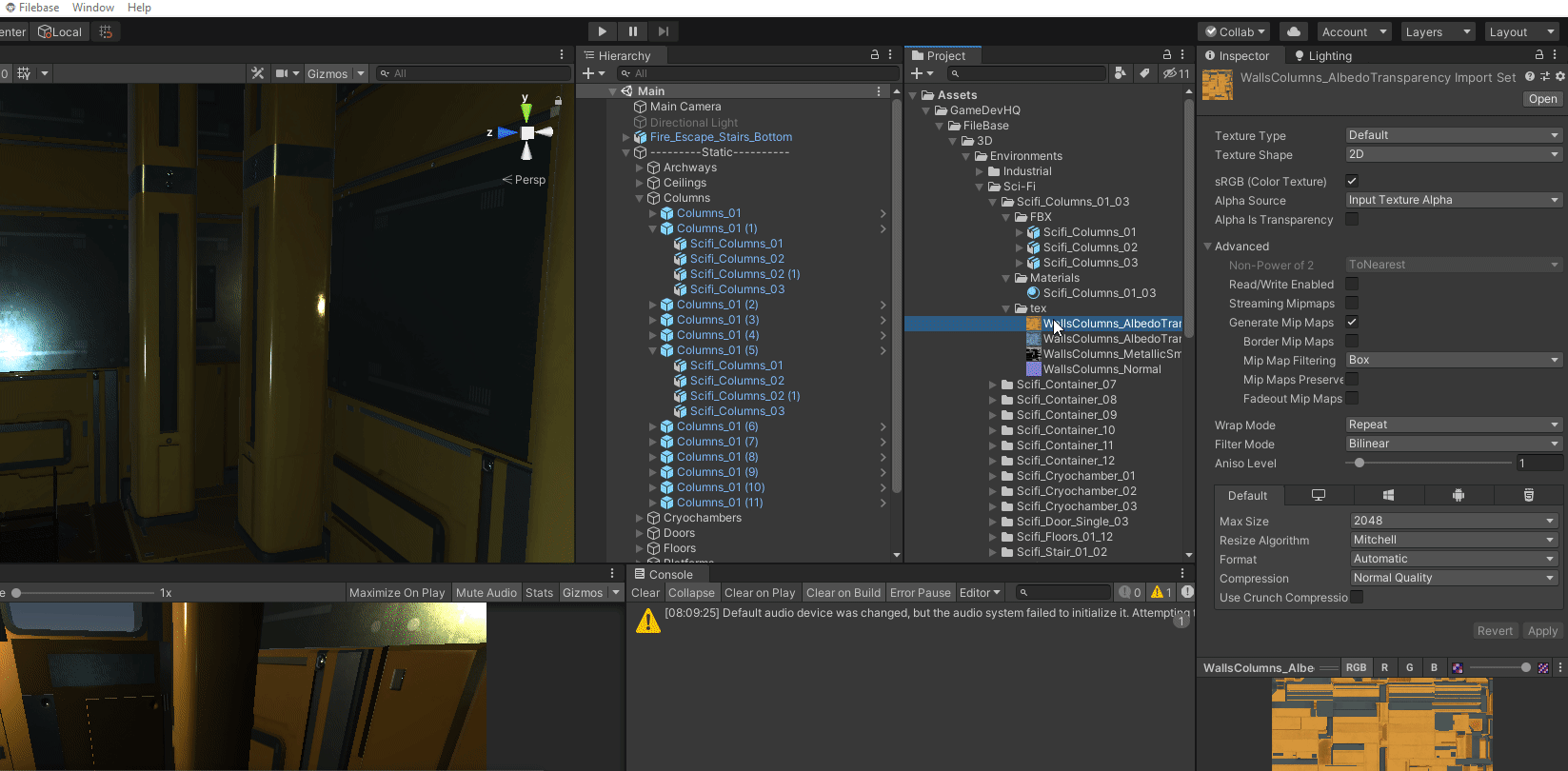Click the scene gizmo lock icon
This screenshot has height=771, width=1568.
tap(558, 100)
